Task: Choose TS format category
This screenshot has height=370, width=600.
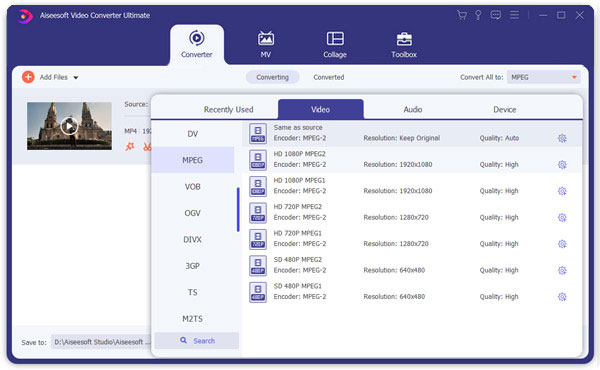Action: click(x=192, y=292)
